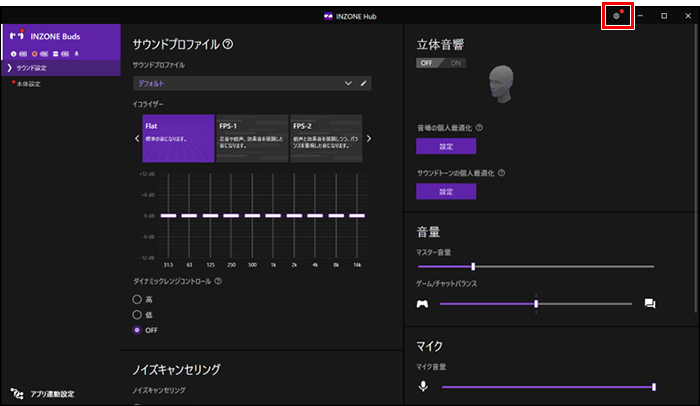Click the アプリ連動設定 link icon

click(x=17, y=393)
